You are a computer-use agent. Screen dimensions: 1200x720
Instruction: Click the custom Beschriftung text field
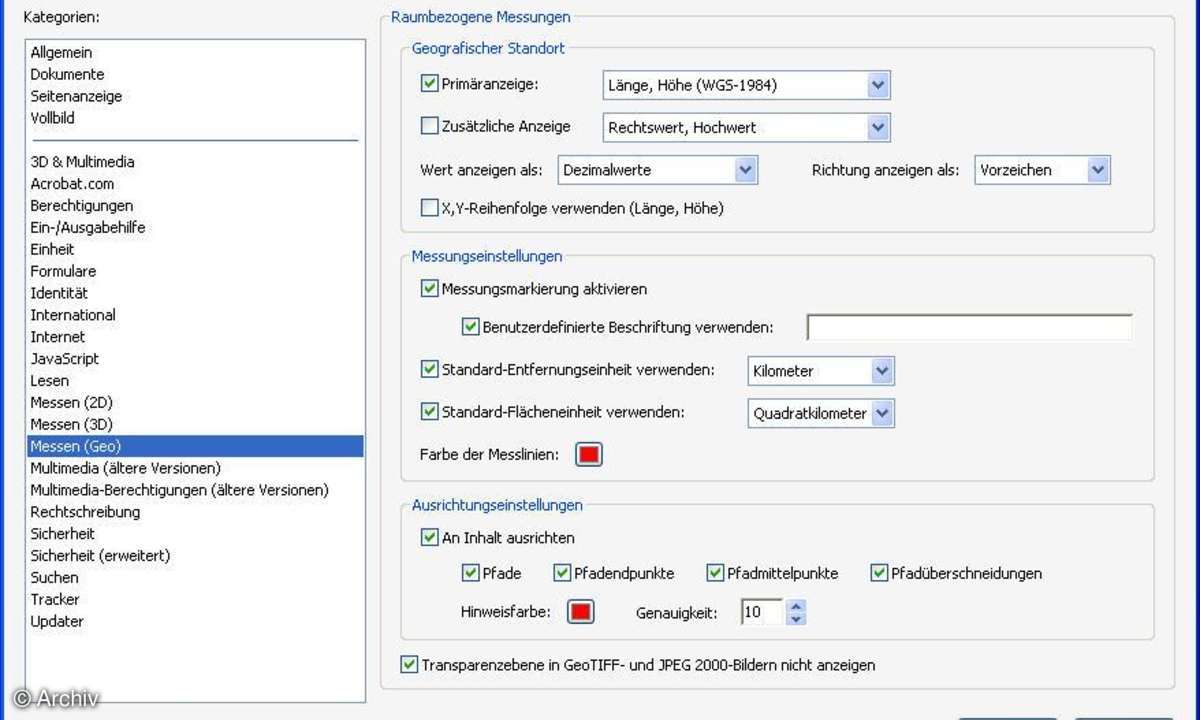tap(969, 327)
